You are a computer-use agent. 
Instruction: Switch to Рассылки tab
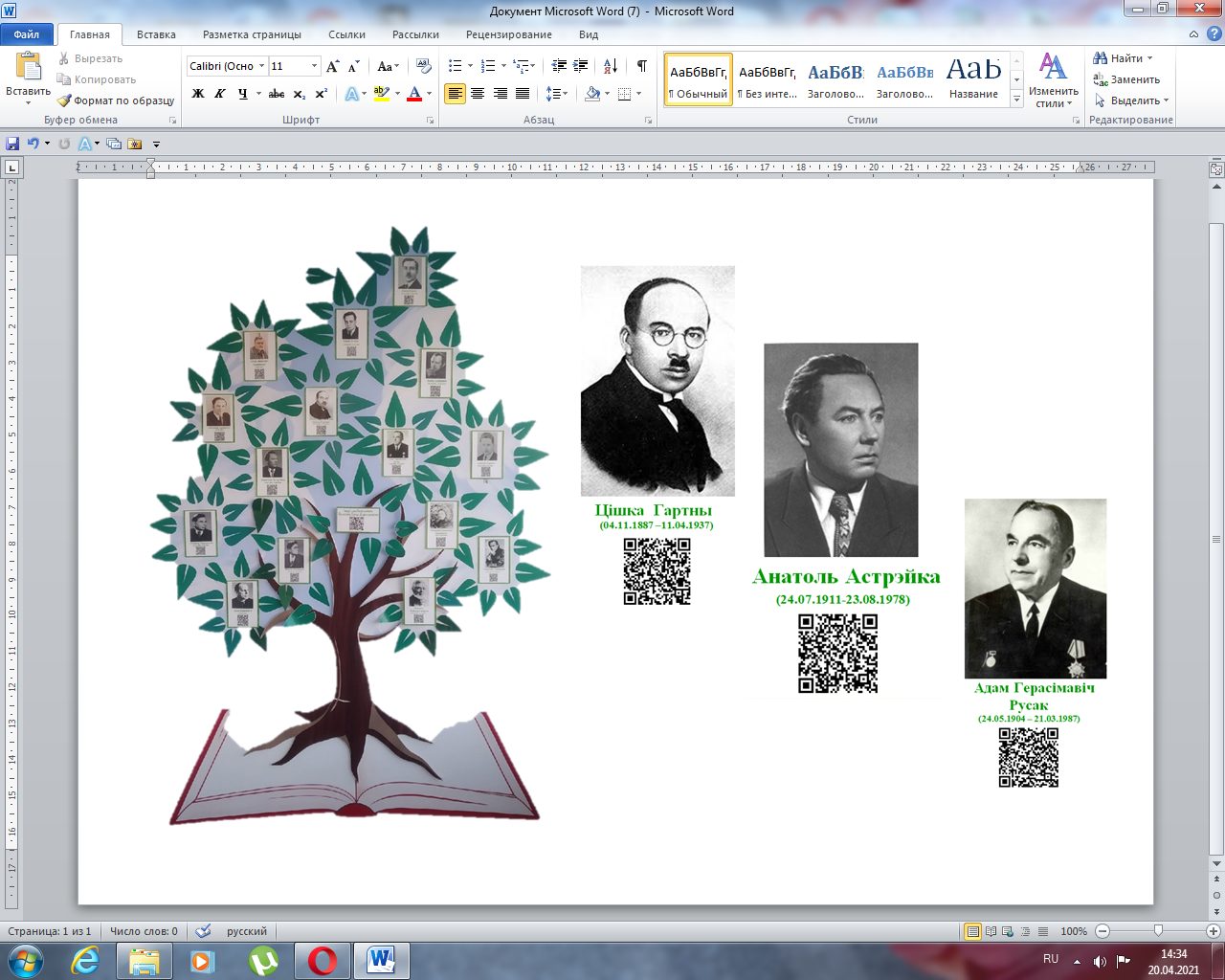pyautogui.click(x=415, y=34)
